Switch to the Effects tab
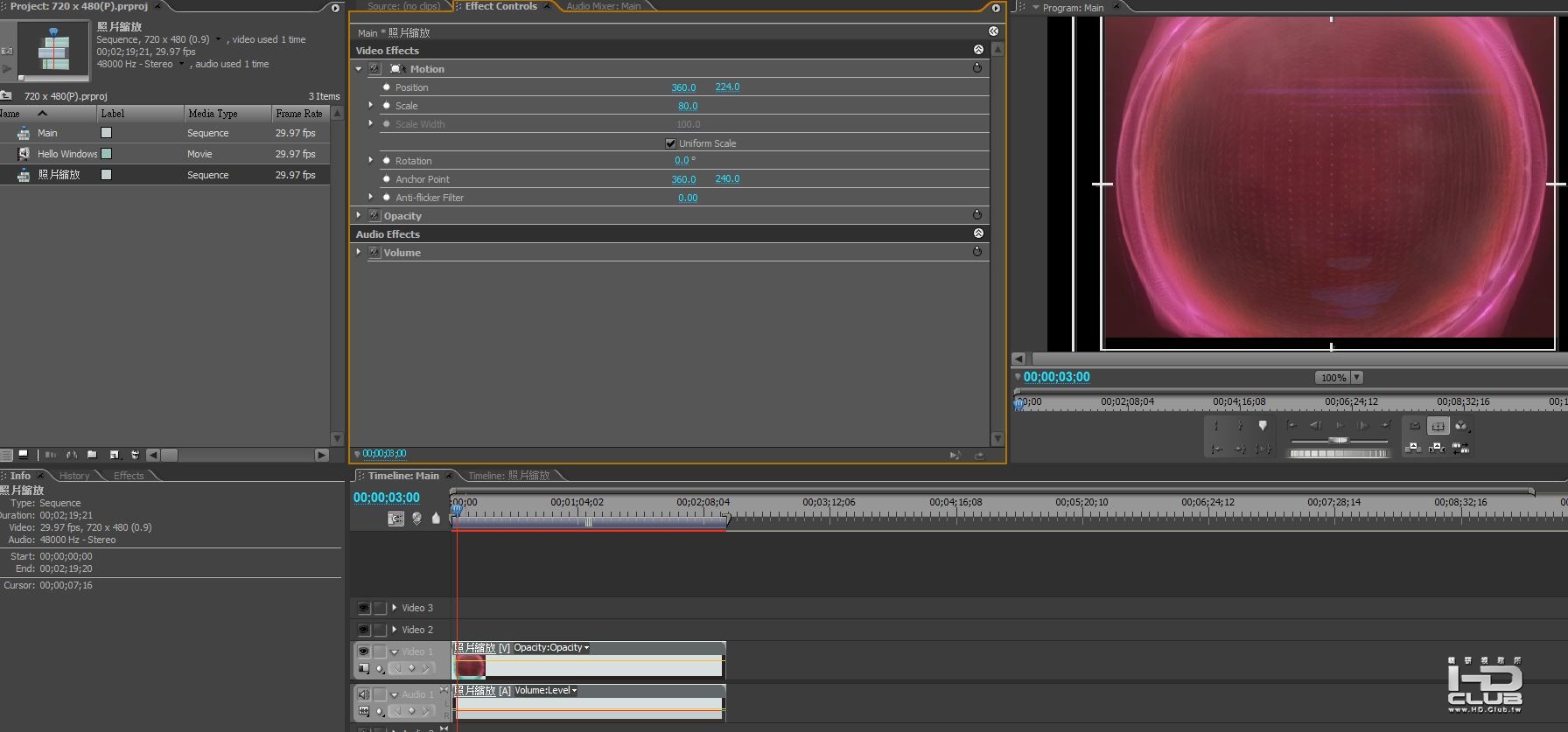The width and height of the screenshot is (1568, 732). coord(129,476)
